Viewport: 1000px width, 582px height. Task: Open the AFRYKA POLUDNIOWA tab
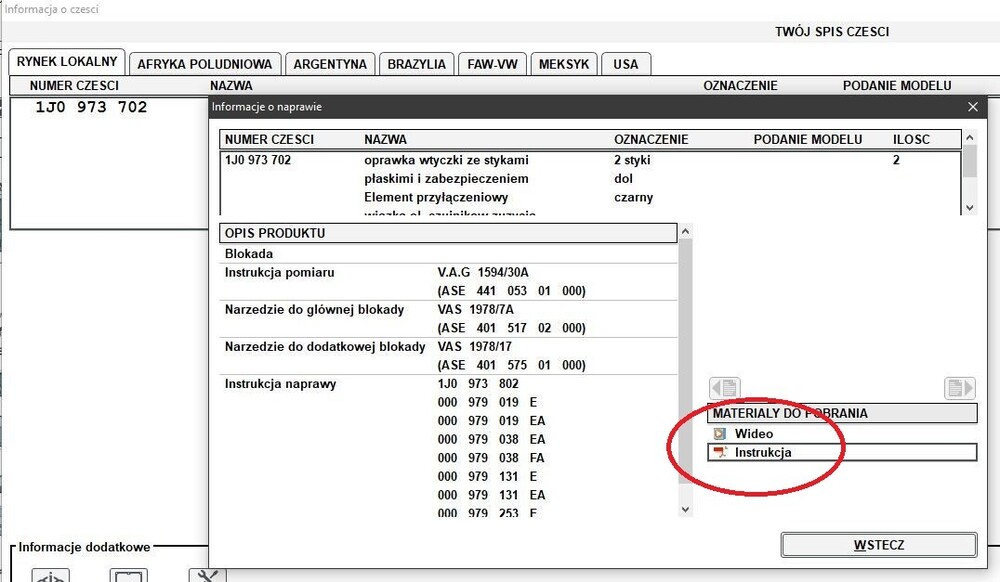point(204,64)
